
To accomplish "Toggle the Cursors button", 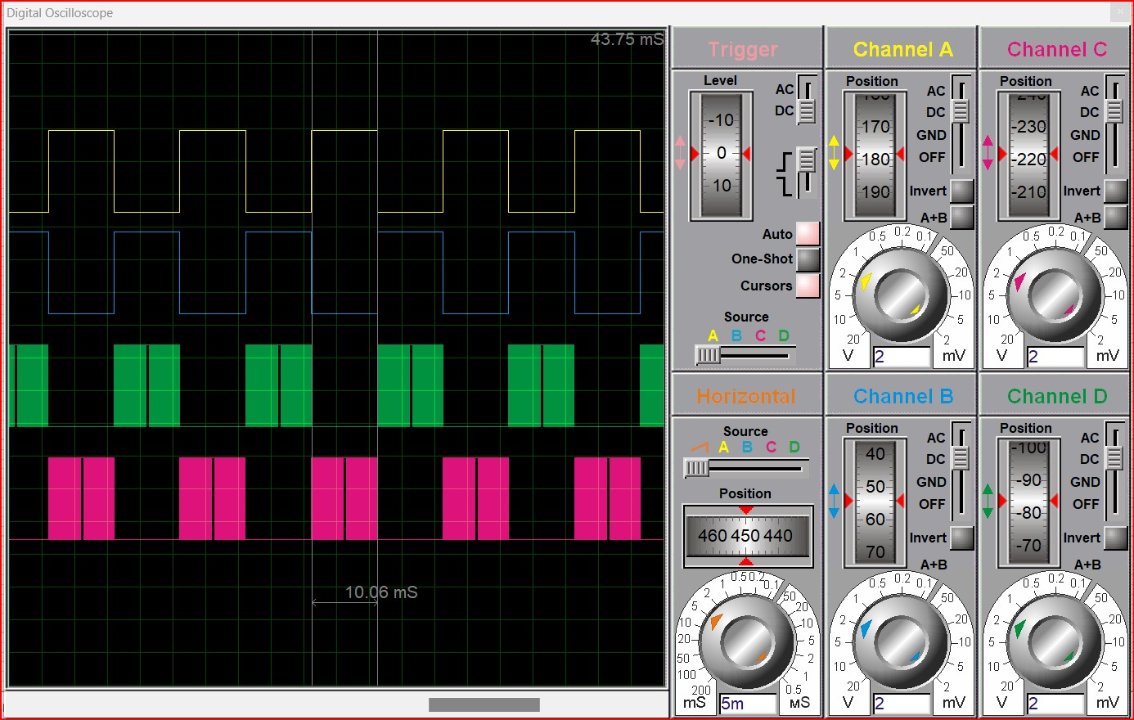I will [808, 286].
